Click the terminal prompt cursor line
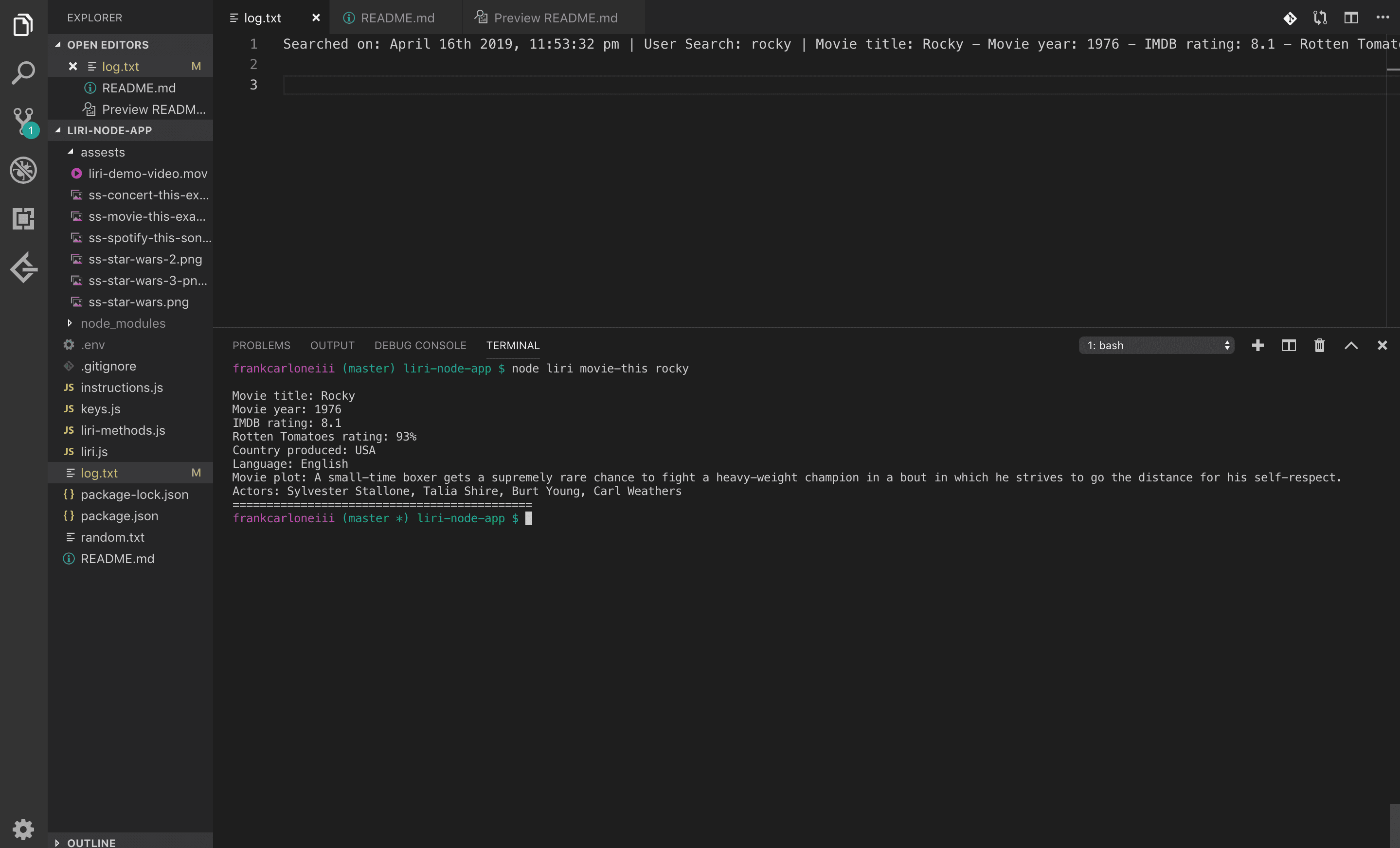1400x848 pixels. click(382, 518)
